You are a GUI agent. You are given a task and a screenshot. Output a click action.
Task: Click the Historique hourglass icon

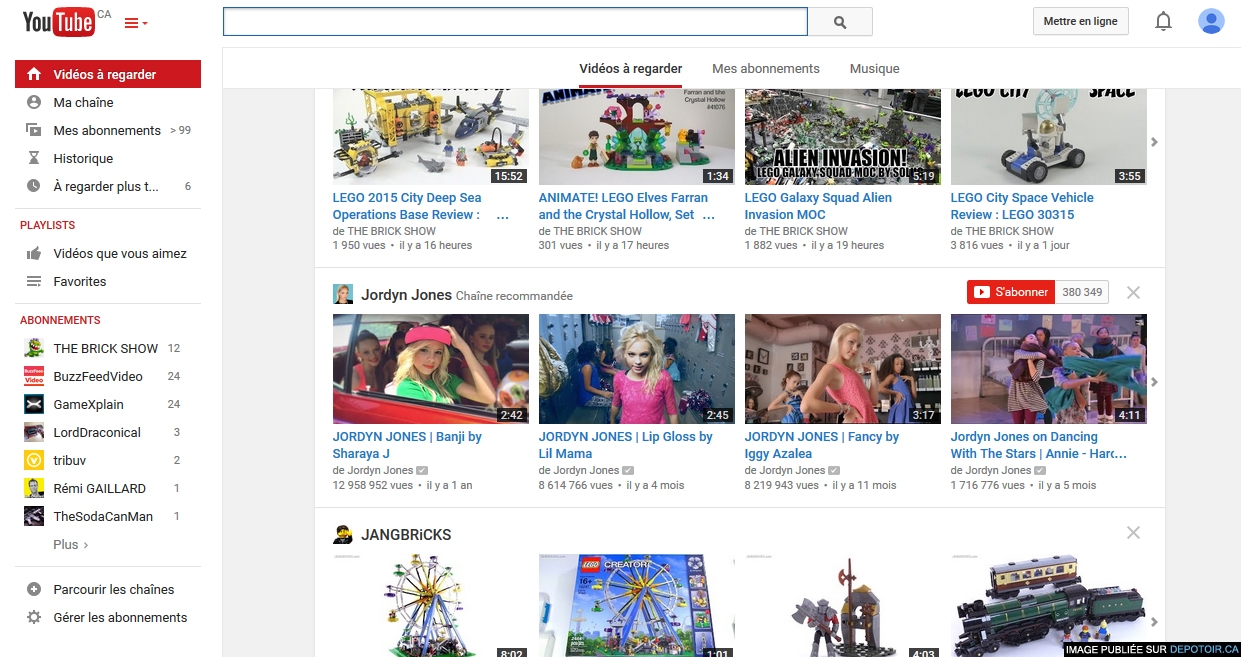click(x=34, y=158)
